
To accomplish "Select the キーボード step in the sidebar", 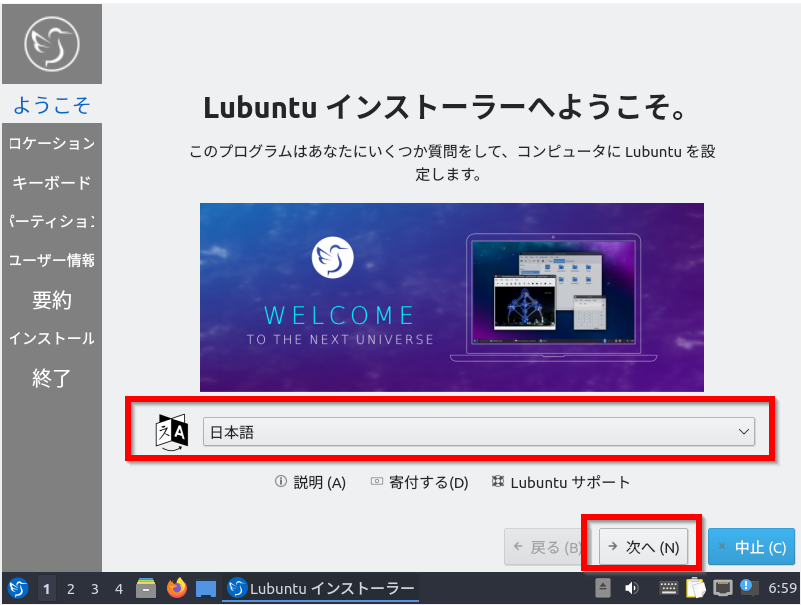I will click(x=52, y=182).
